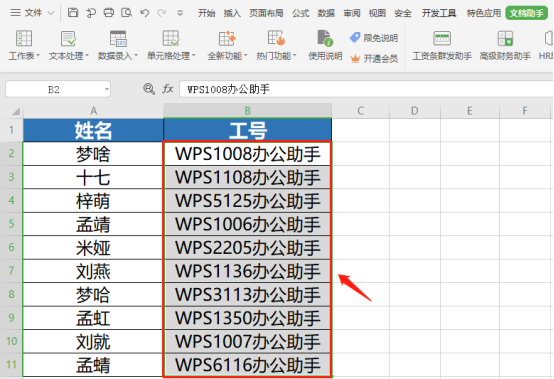Open the 工作表 tool dropdown
554x379 pixels.
24,45
